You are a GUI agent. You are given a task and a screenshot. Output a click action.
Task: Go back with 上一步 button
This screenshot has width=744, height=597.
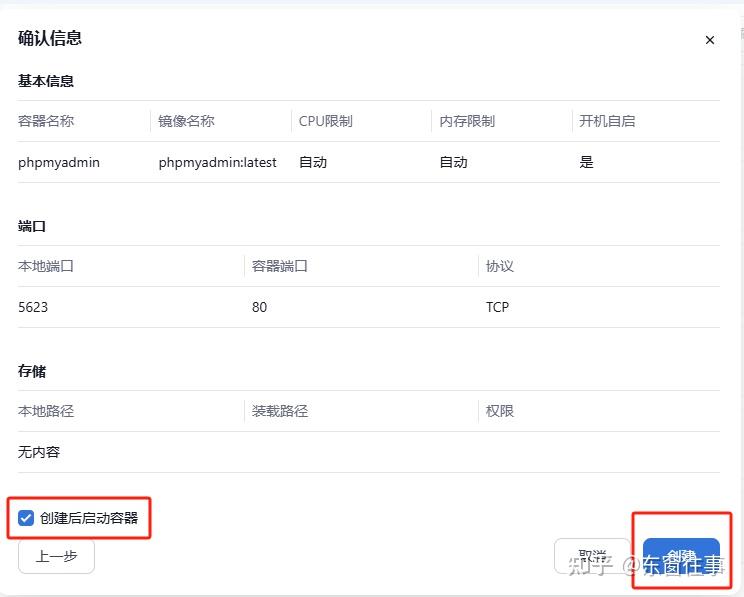click(x=56, y=556)
